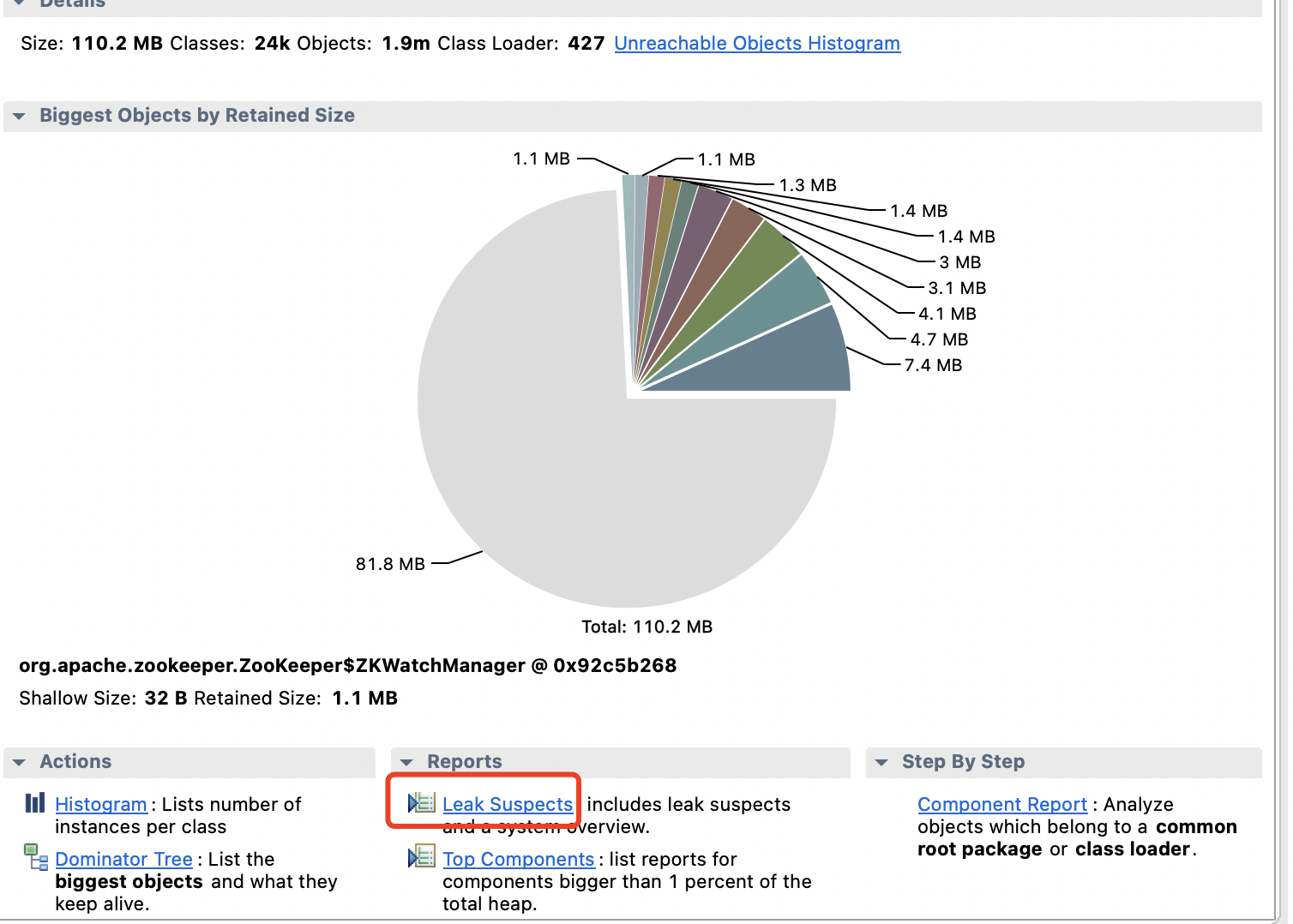
Task: Open the Histogram bar chart icon
Action: tap(35, 803)
